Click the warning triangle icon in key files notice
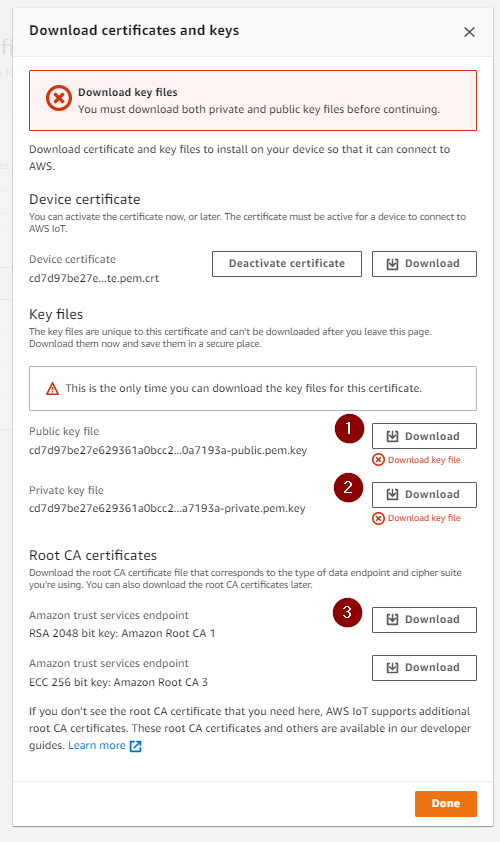 click(x=53, y=388)
